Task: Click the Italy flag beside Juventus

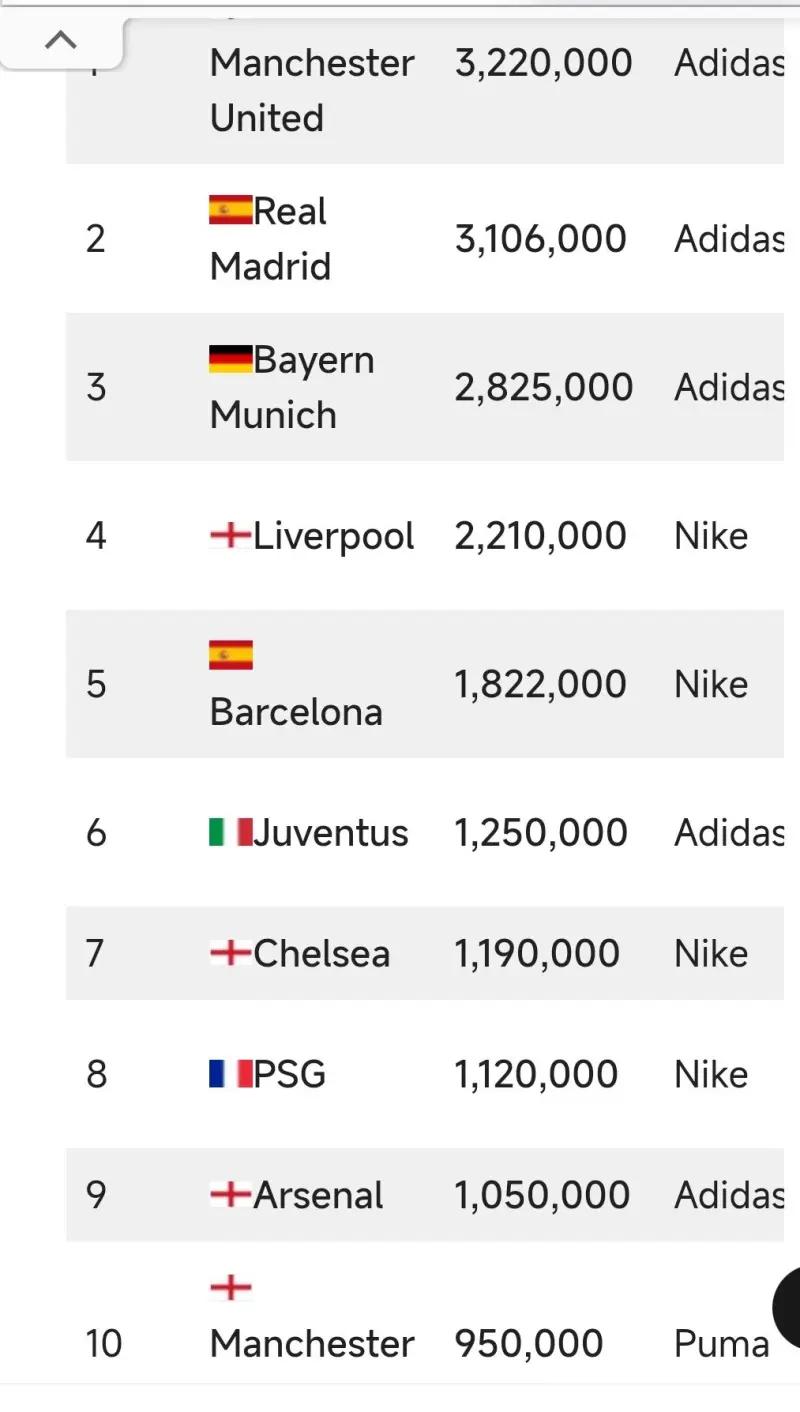Action: point(230,832)
